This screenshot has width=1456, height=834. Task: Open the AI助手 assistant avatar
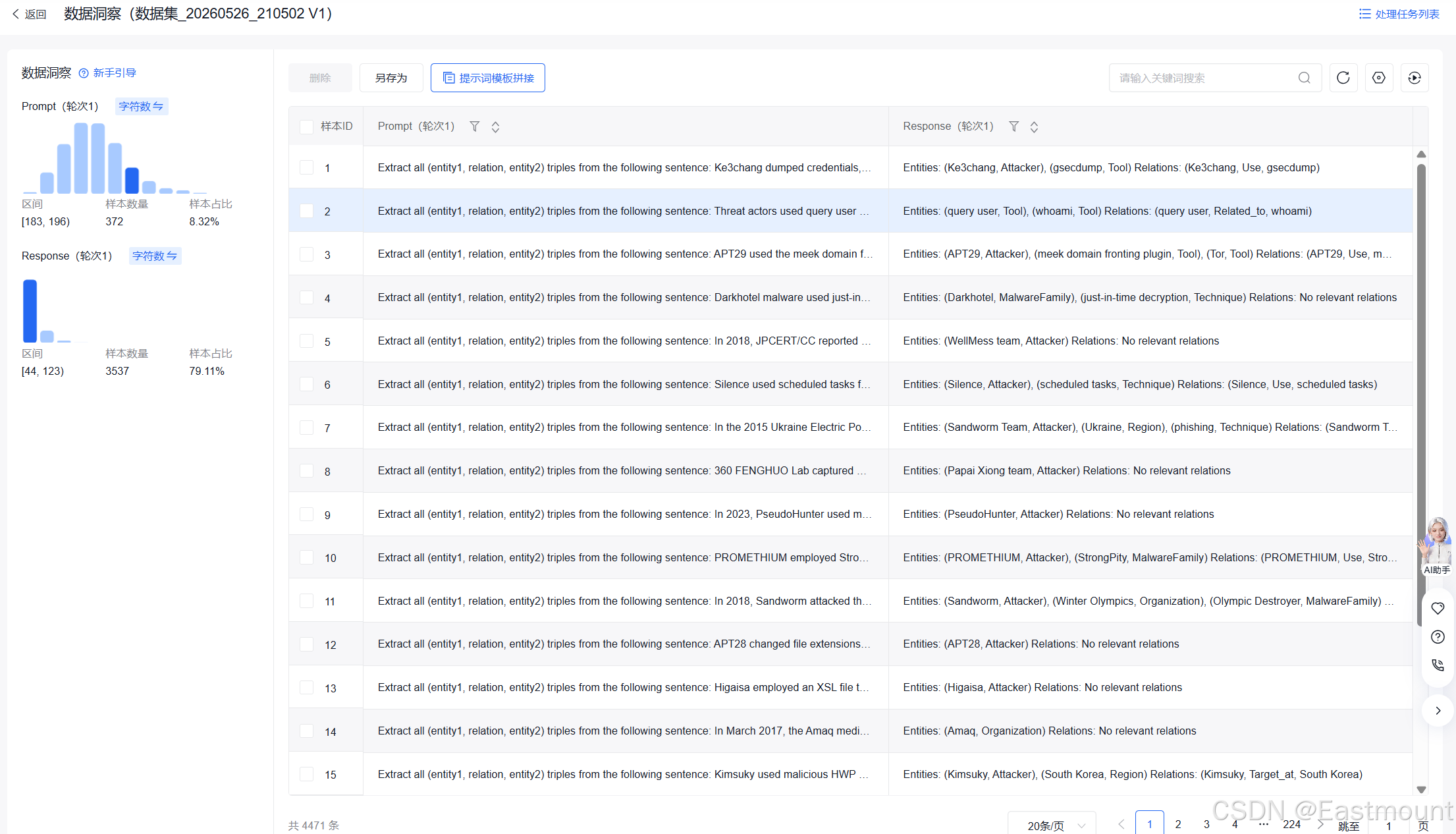point(1436,547)
